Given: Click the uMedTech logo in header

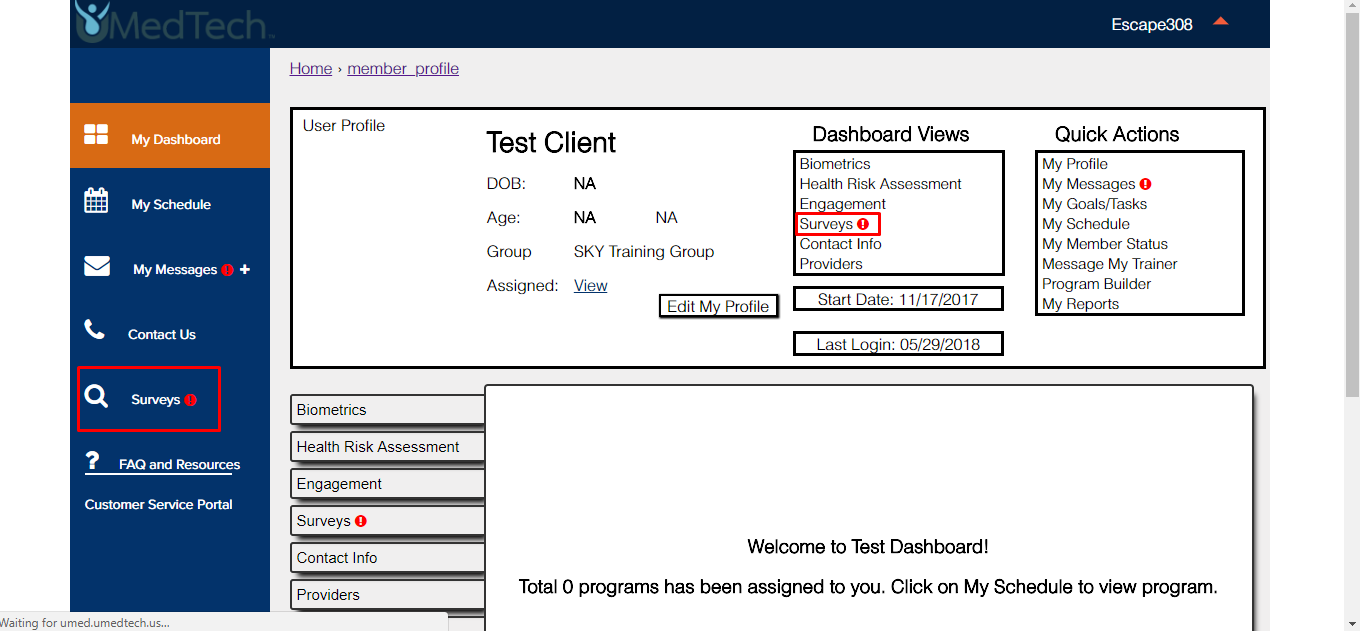Looking at the screenshot, I should point(174,21).
